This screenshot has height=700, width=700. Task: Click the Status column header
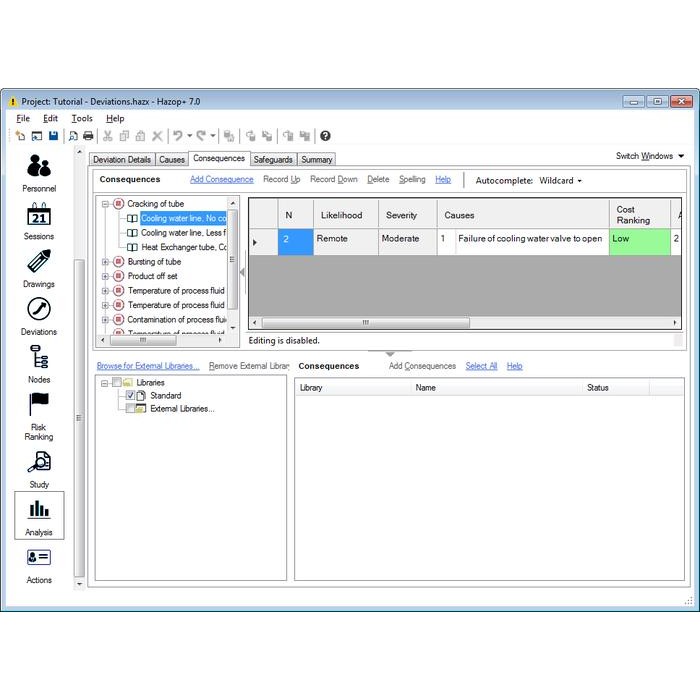pyautogui.click(x=615, y=388)
